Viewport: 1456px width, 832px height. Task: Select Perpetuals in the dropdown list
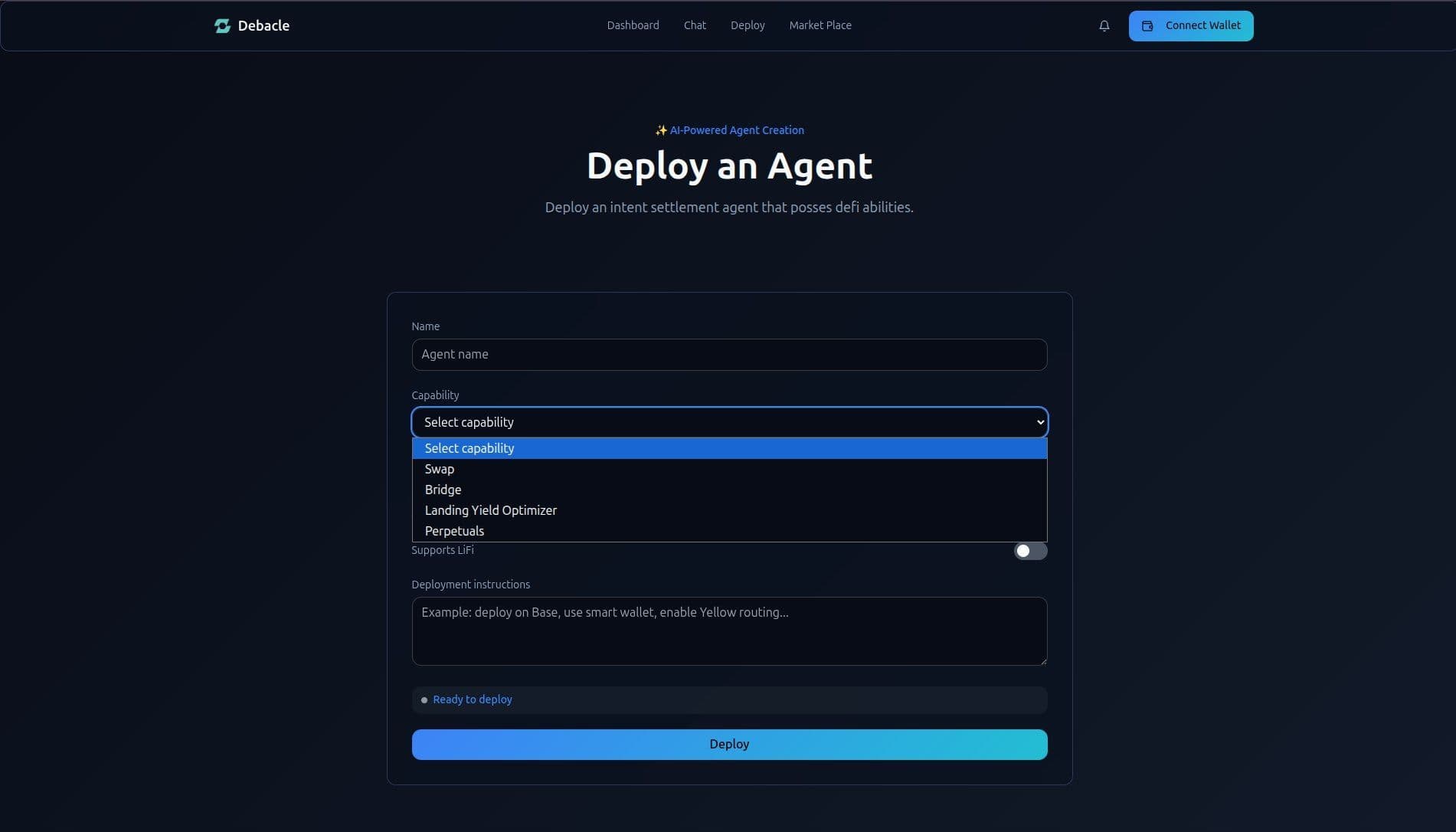(x=454, y=531)
